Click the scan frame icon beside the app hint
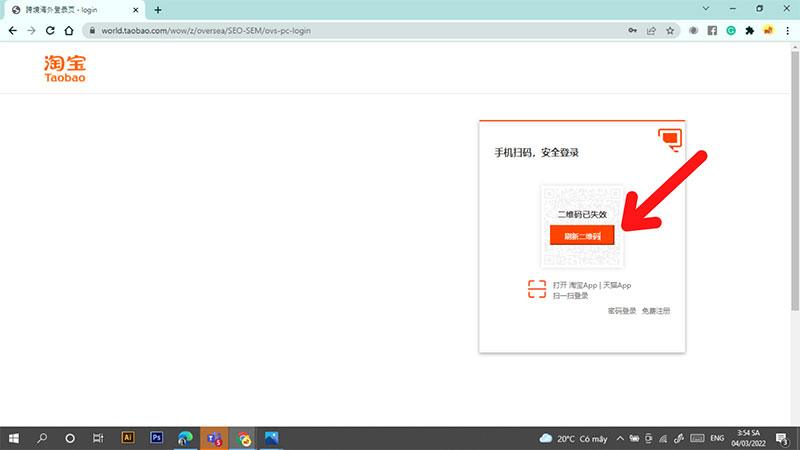Screen dimensions: 800x450 pyautogui.click(x=537, y=289)
